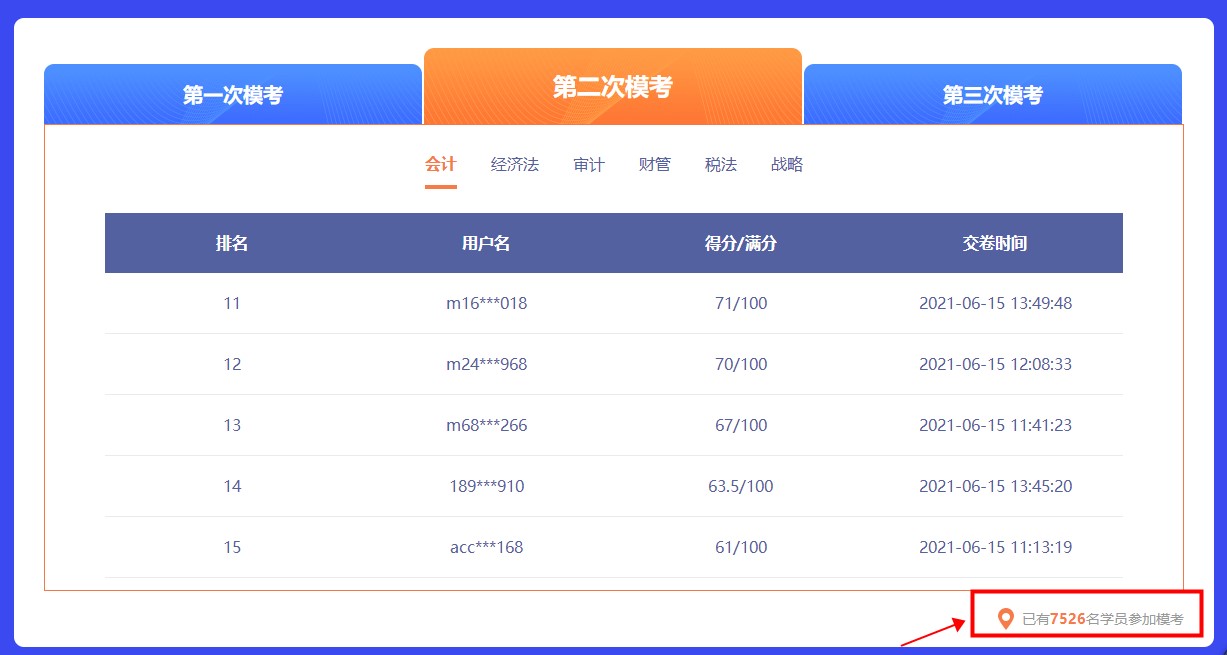Click the 已有7526名学员参加模考 text
This screenshot has height=655, width=1227.
click(1103, 619)
